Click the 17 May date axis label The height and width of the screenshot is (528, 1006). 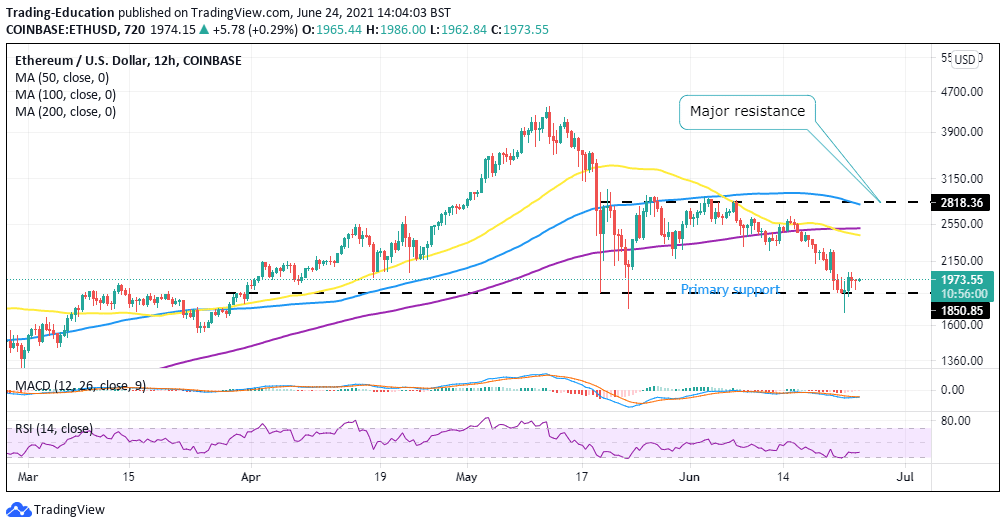tap(582, 477)
